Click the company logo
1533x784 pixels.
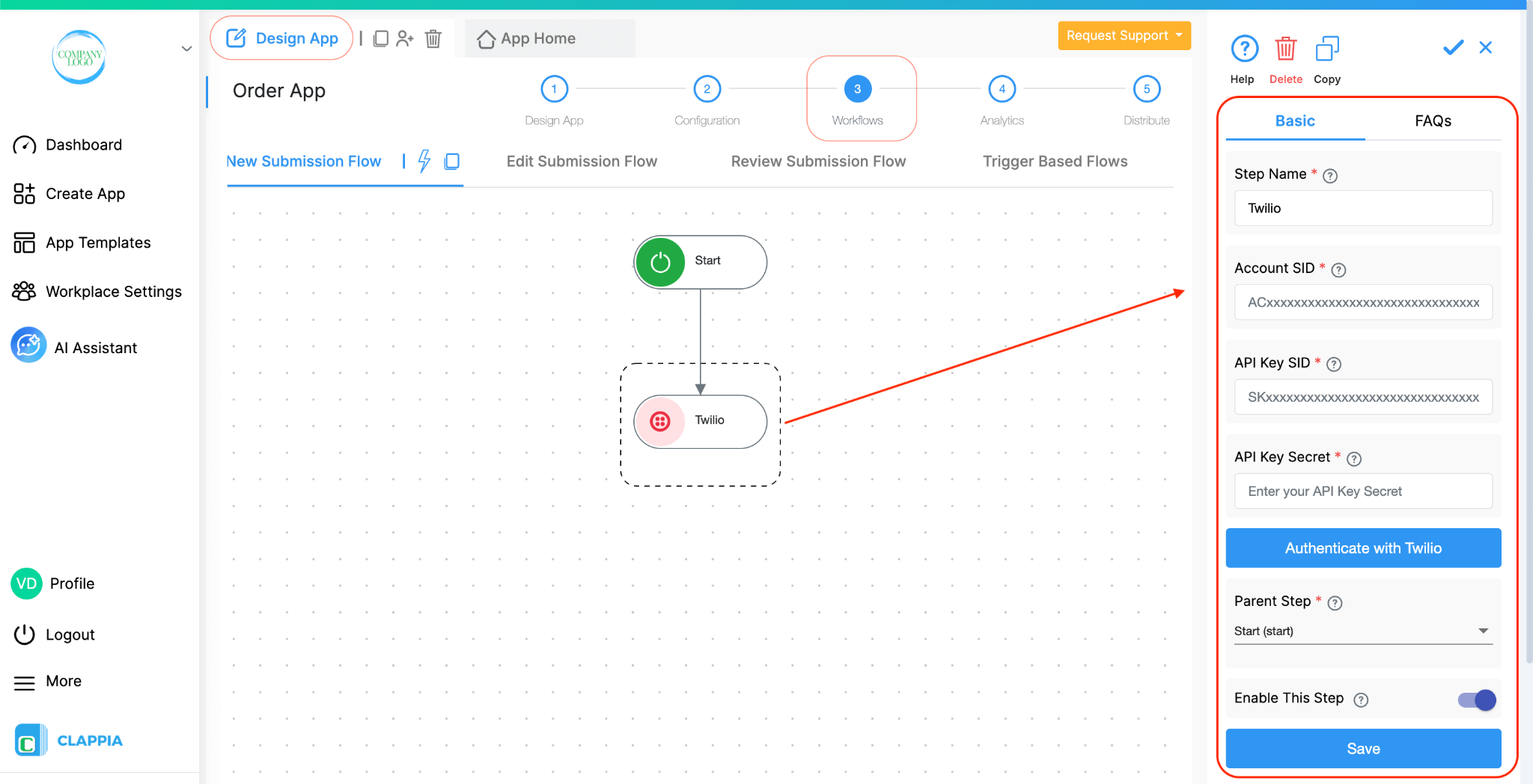pos(79,57)
